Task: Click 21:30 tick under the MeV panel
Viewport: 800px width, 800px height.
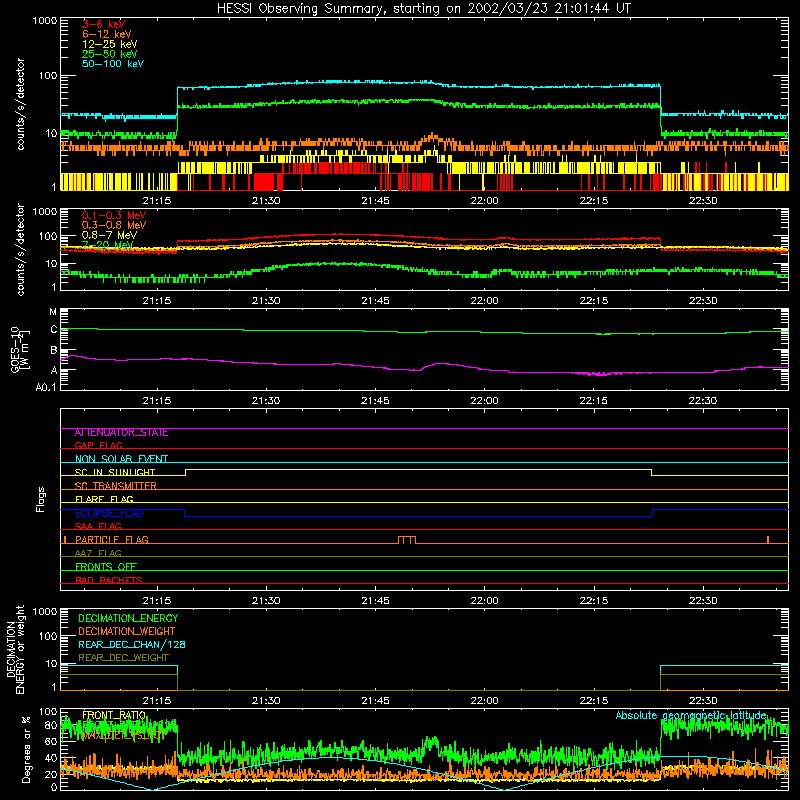Action: pos(266,301)
